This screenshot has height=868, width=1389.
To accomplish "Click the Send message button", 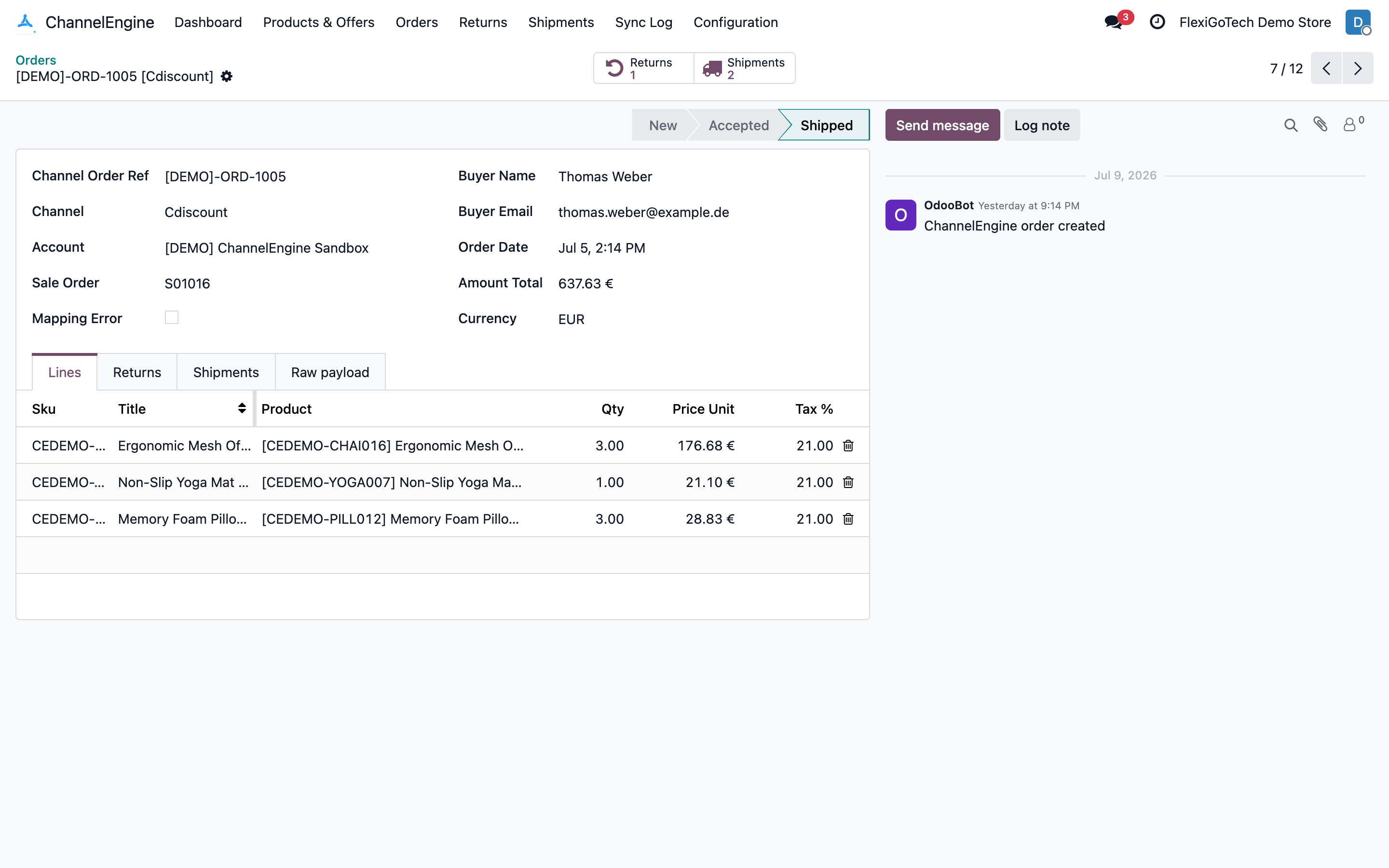I will click(x=942, y=125).
